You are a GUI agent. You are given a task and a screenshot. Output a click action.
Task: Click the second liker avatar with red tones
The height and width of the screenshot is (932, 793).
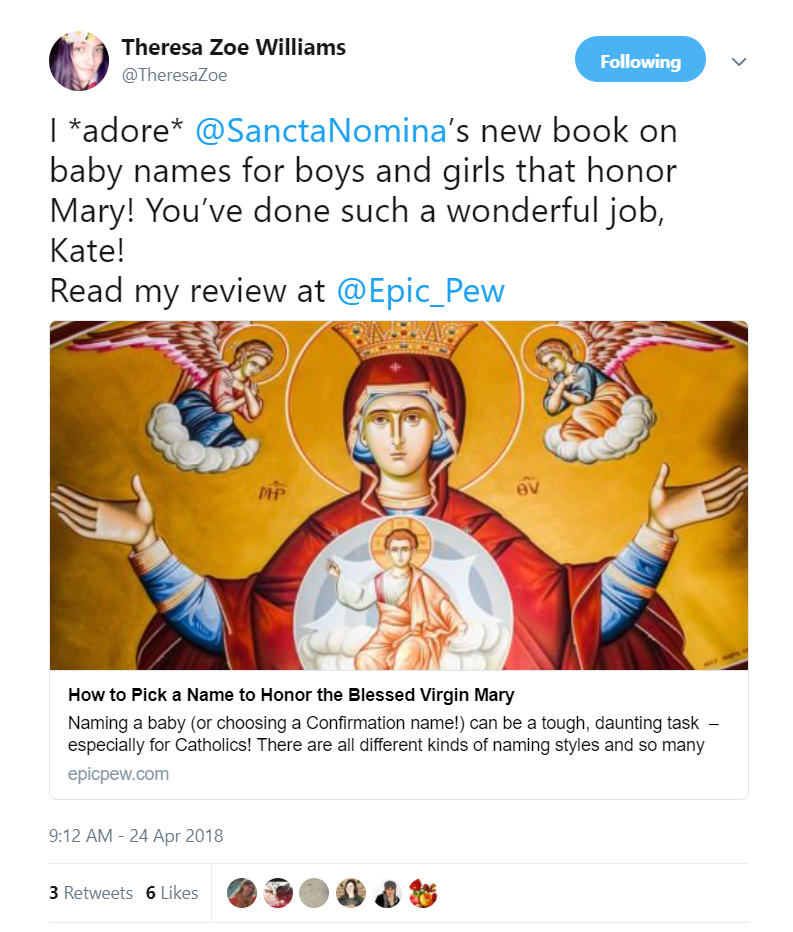(278, 893)
